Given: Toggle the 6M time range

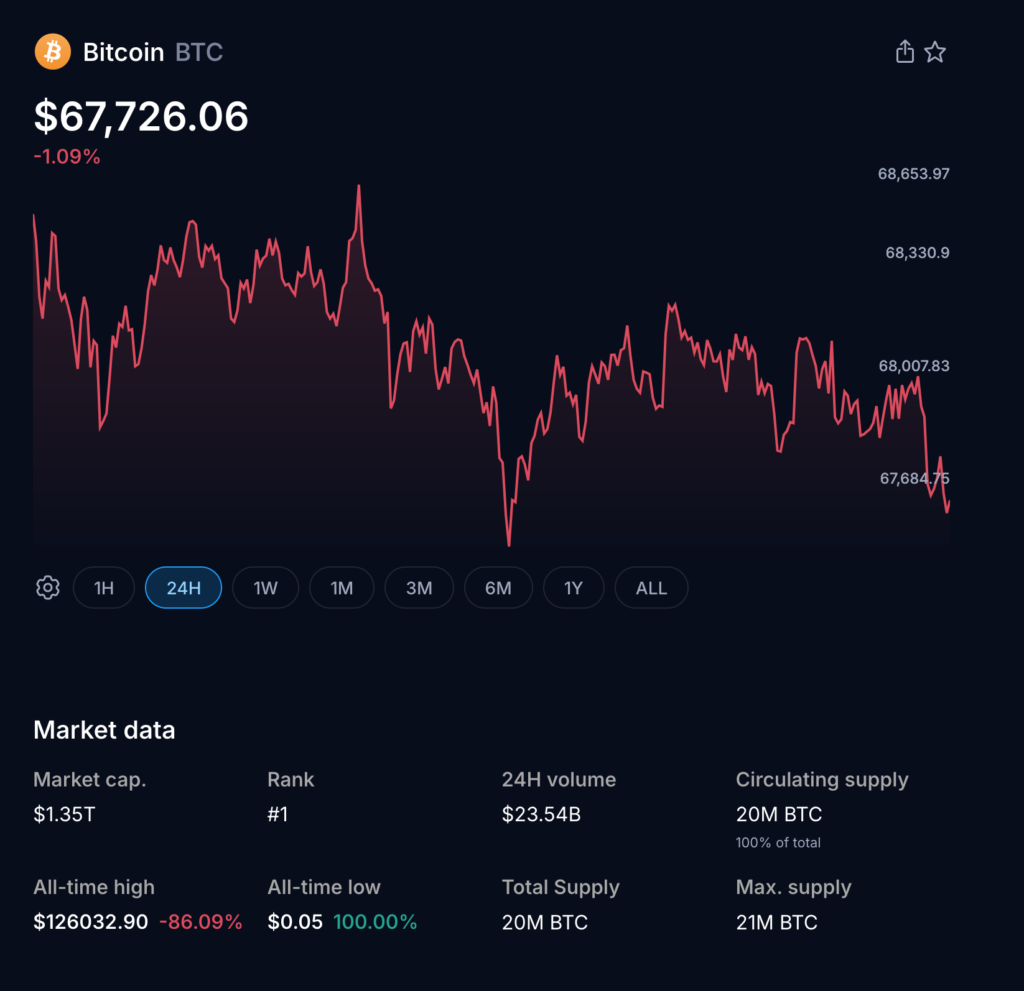Looking at the screenshot, I should (498, 588).
